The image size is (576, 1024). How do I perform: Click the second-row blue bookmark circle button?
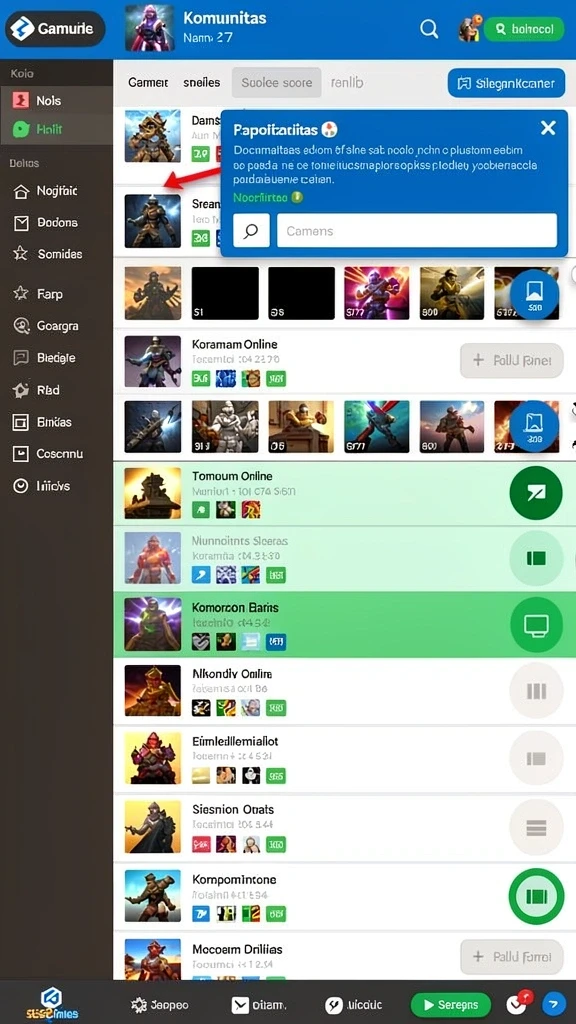click(x=535, y=426)
